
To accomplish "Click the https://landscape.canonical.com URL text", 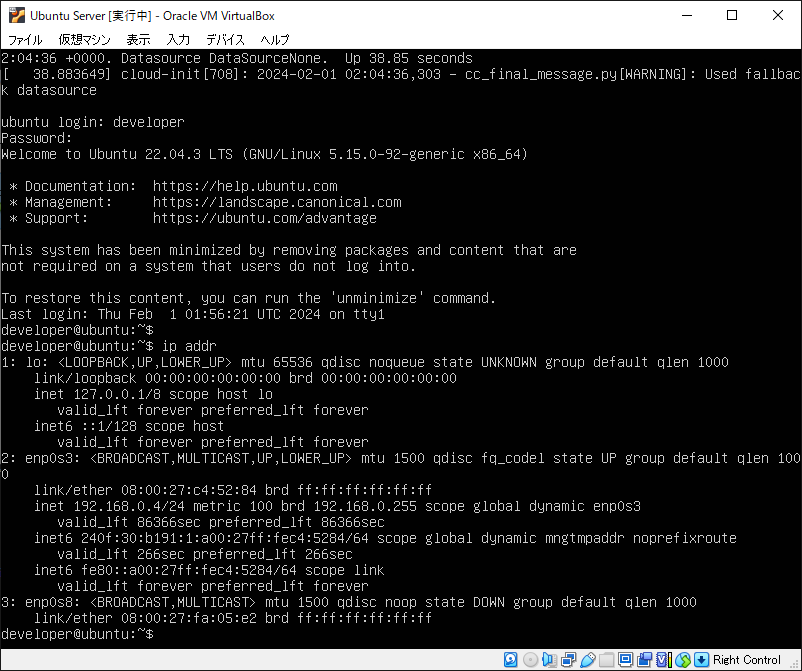I will click(x=277, y=202).
